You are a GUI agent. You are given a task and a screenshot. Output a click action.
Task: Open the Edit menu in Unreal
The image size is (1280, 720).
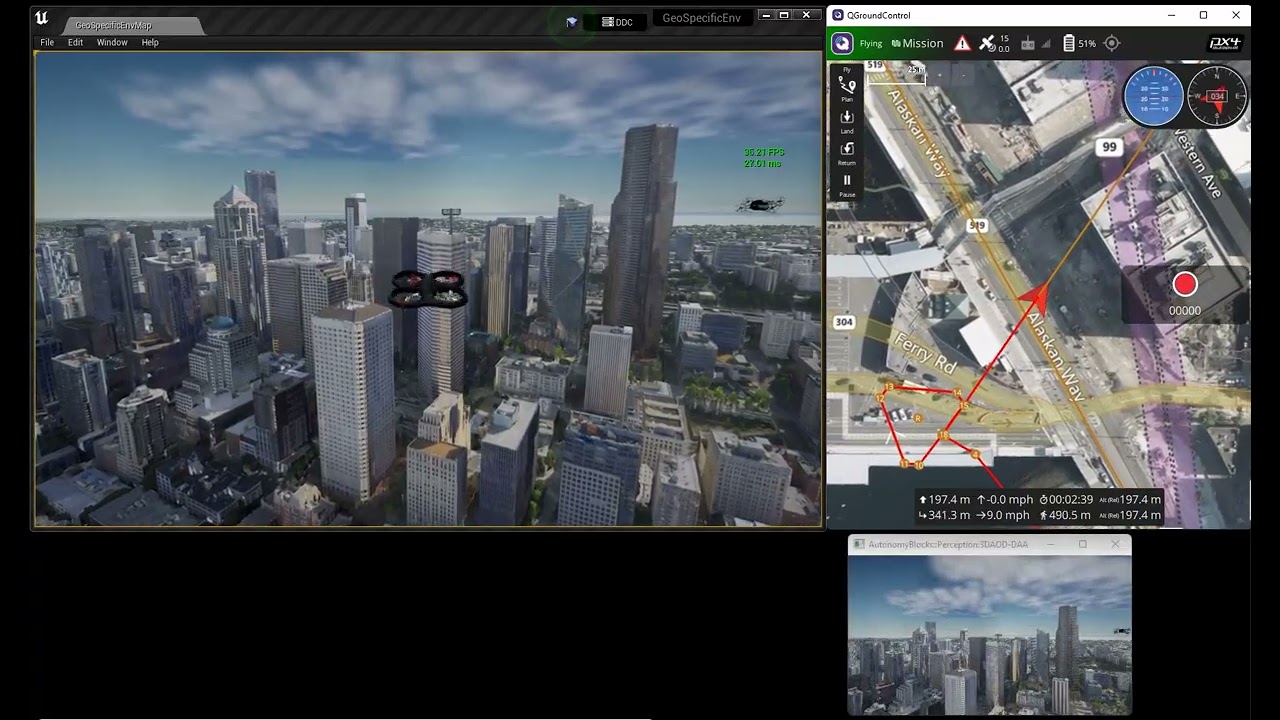[x=75, y=42]
